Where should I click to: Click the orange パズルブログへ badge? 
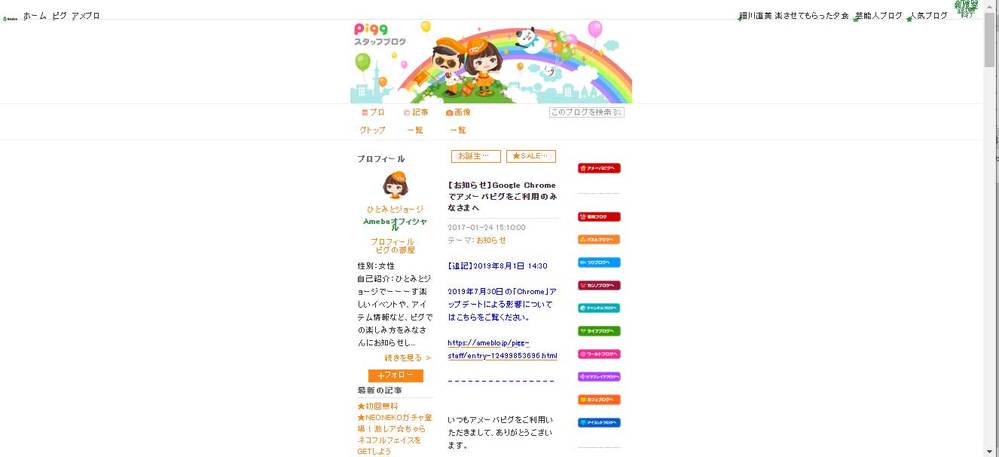[x=599, y=240]
